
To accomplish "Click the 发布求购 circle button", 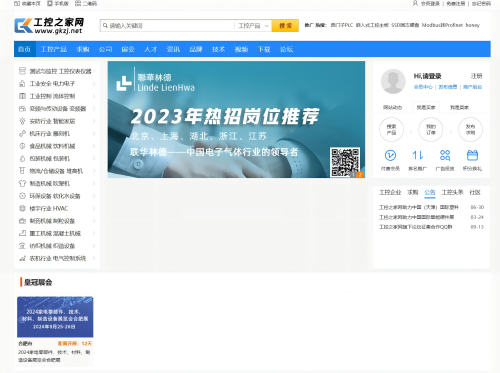I will [470, 129].
